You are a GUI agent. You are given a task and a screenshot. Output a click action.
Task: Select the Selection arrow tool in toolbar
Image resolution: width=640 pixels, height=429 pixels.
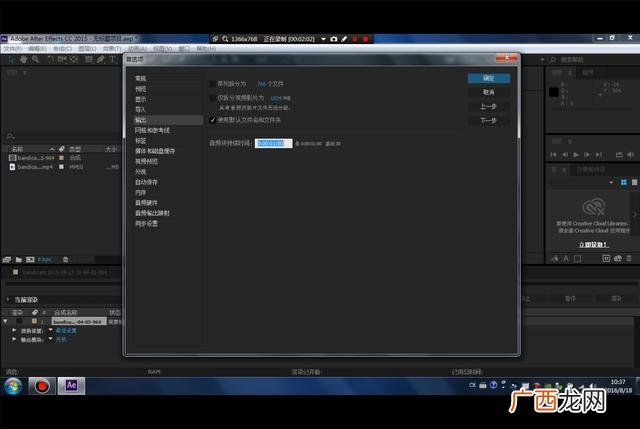[x=11, y=60]
